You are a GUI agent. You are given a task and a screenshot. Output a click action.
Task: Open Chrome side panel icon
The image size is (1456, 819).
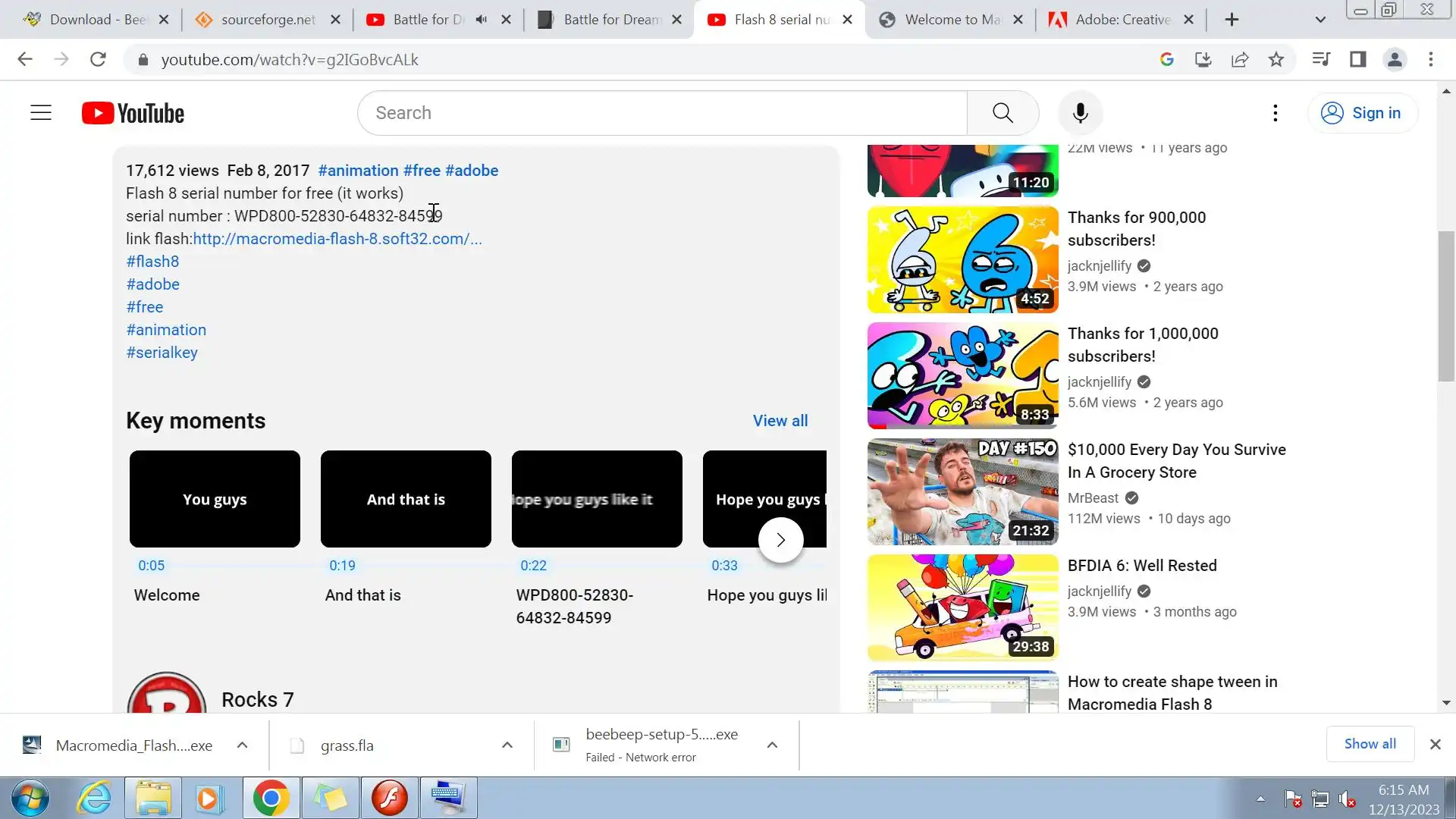(1357, 59)
